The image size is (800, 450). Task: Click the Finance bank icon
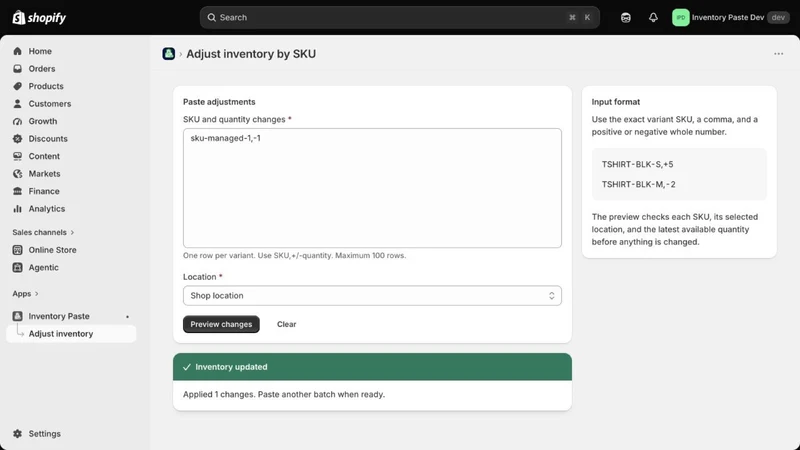pos(17,191)
